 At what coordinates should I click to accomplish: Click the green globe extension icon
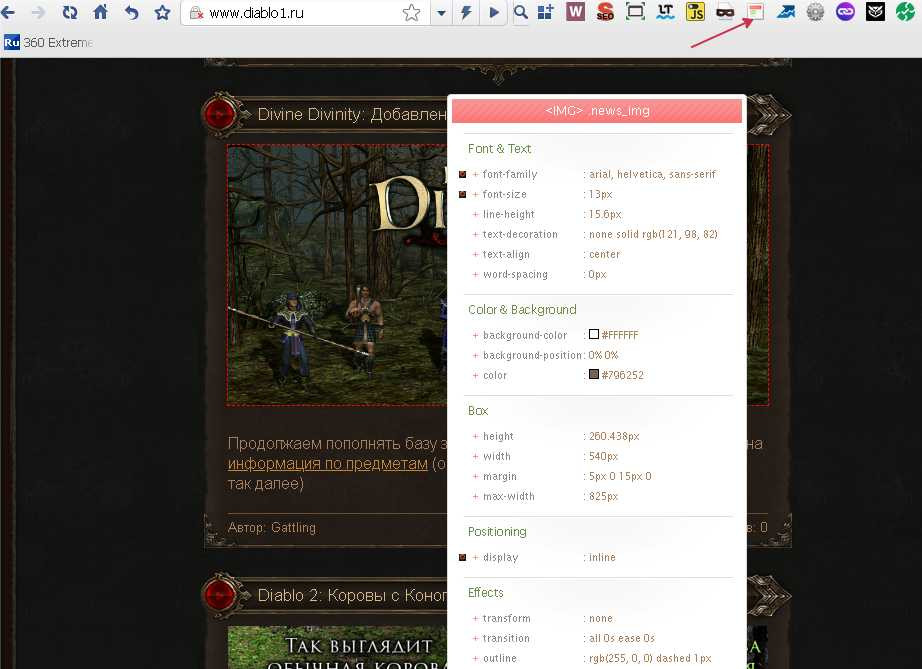click(x=906, y=11)
